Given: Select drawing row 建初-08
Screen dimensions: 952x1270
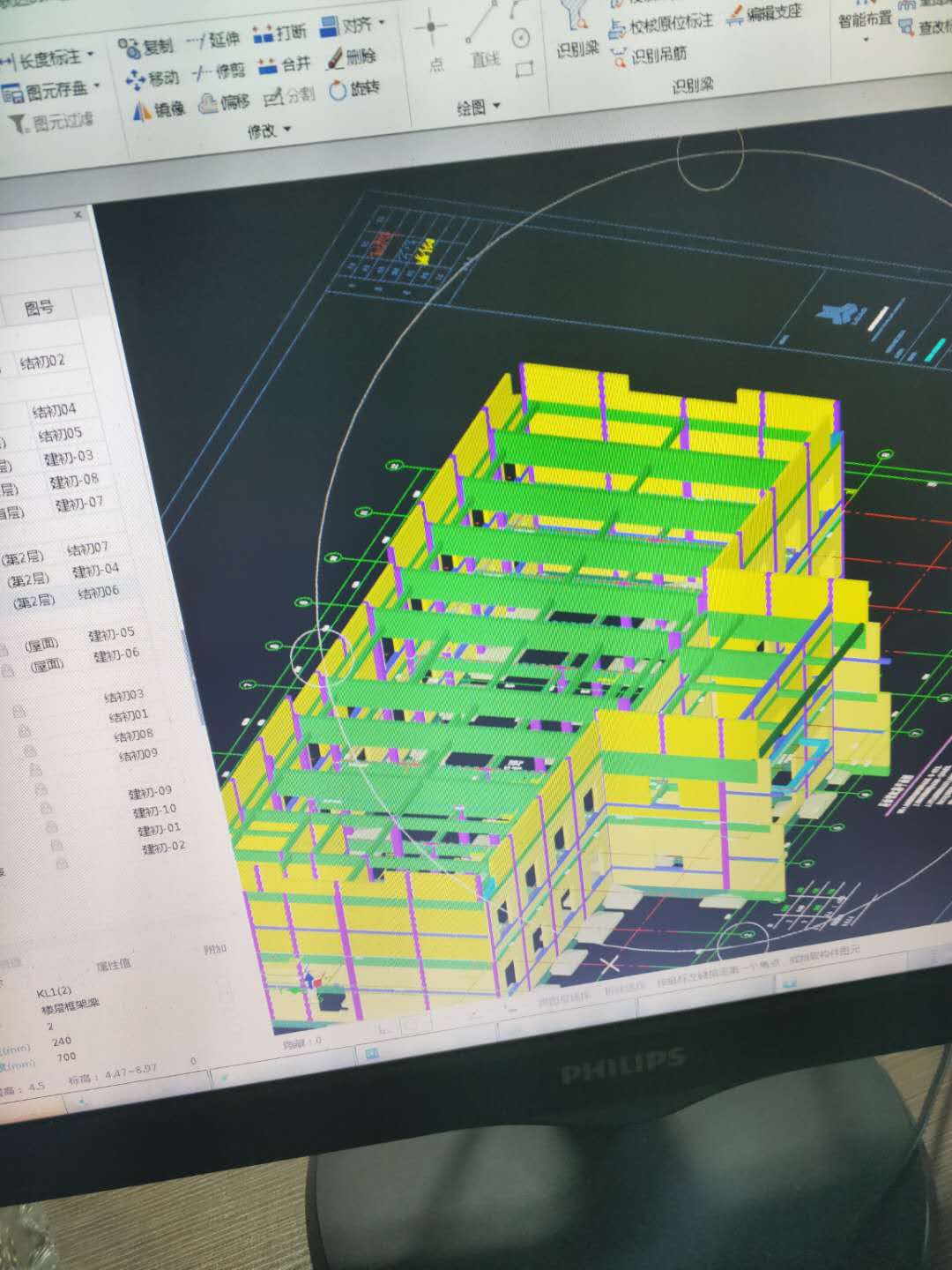Looking at the screenshot, I should (x=73, y=481).
